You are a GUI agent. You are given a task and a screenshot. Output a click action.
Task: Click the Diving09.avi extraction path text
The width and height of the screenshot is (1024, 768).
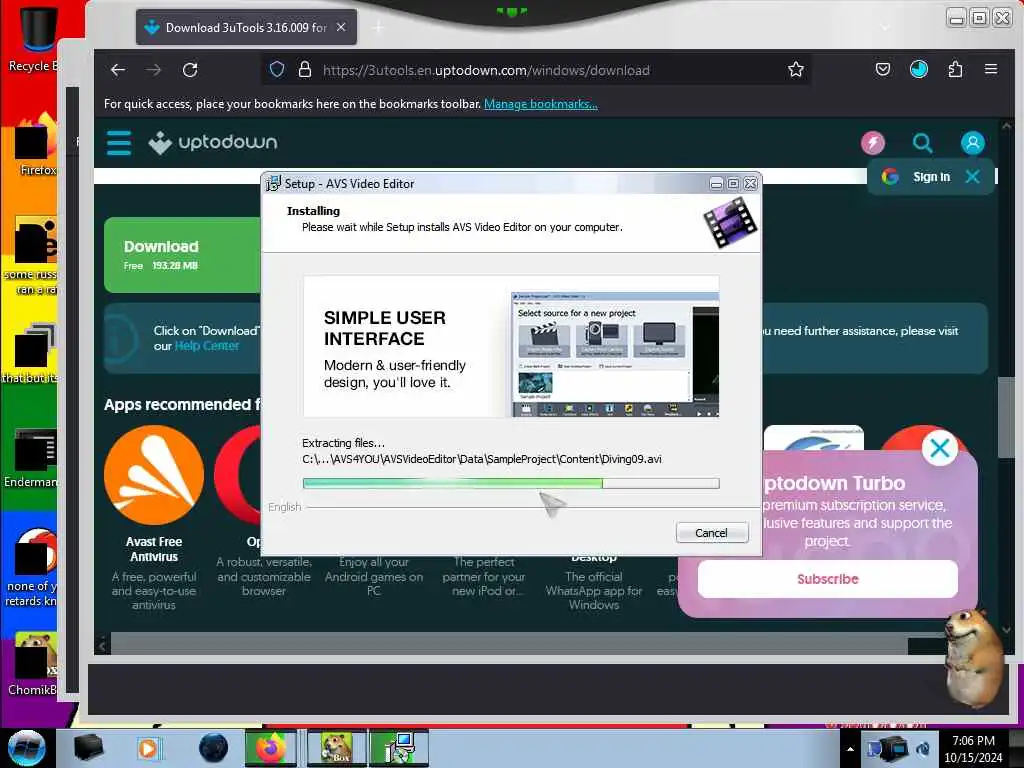pyautogui.click(x=482, y=459)
